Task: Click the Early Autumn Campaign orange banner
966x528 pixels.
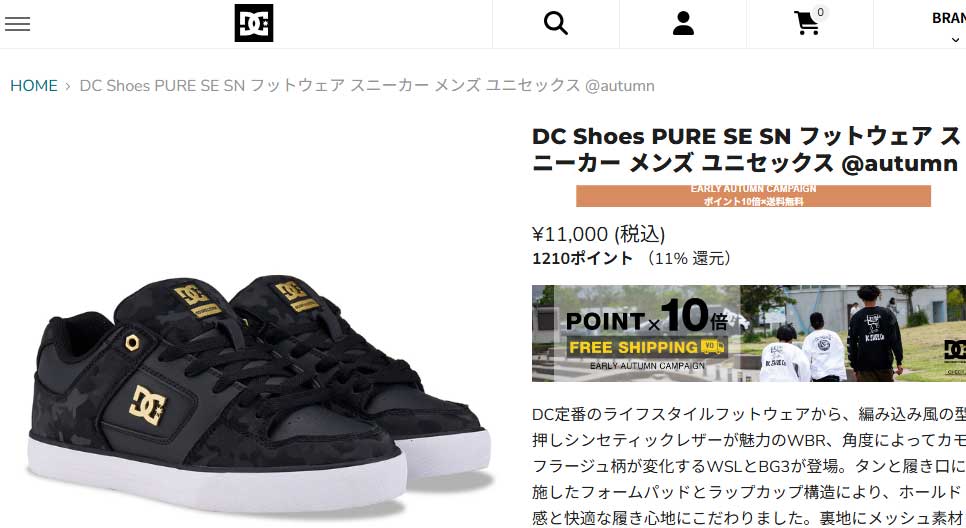Action: click(x=753, y=195)
